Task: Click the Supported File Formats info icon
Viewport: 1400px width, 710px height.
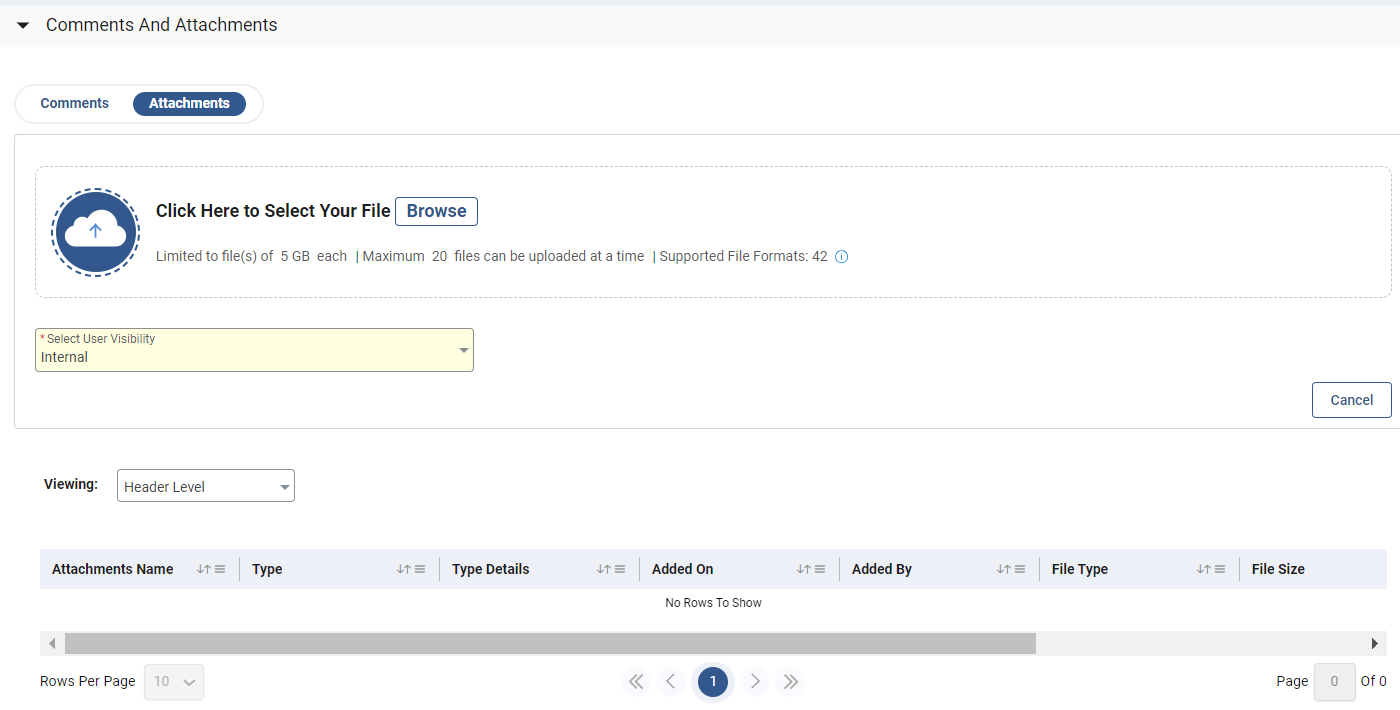Action: tap(841, 257)
